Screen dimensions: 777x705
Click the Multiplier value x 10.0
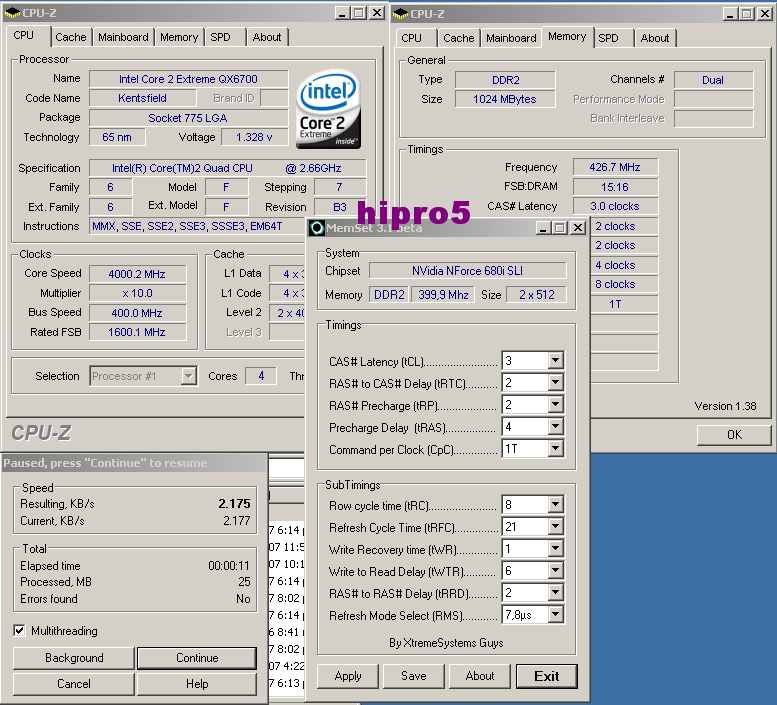(137, 293)
